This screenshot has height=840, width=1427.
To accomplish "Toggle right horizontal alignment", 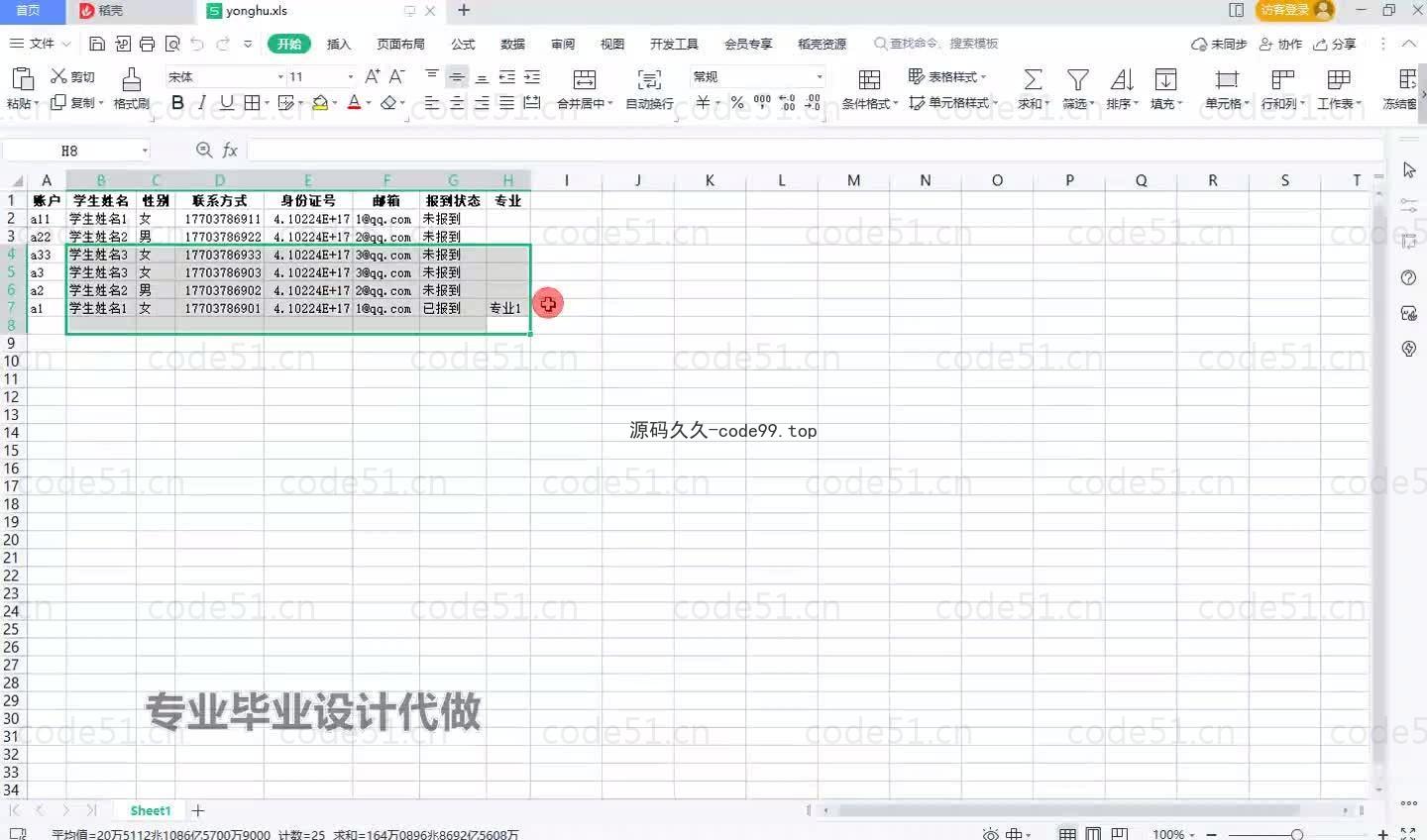I will pos(482,102).
